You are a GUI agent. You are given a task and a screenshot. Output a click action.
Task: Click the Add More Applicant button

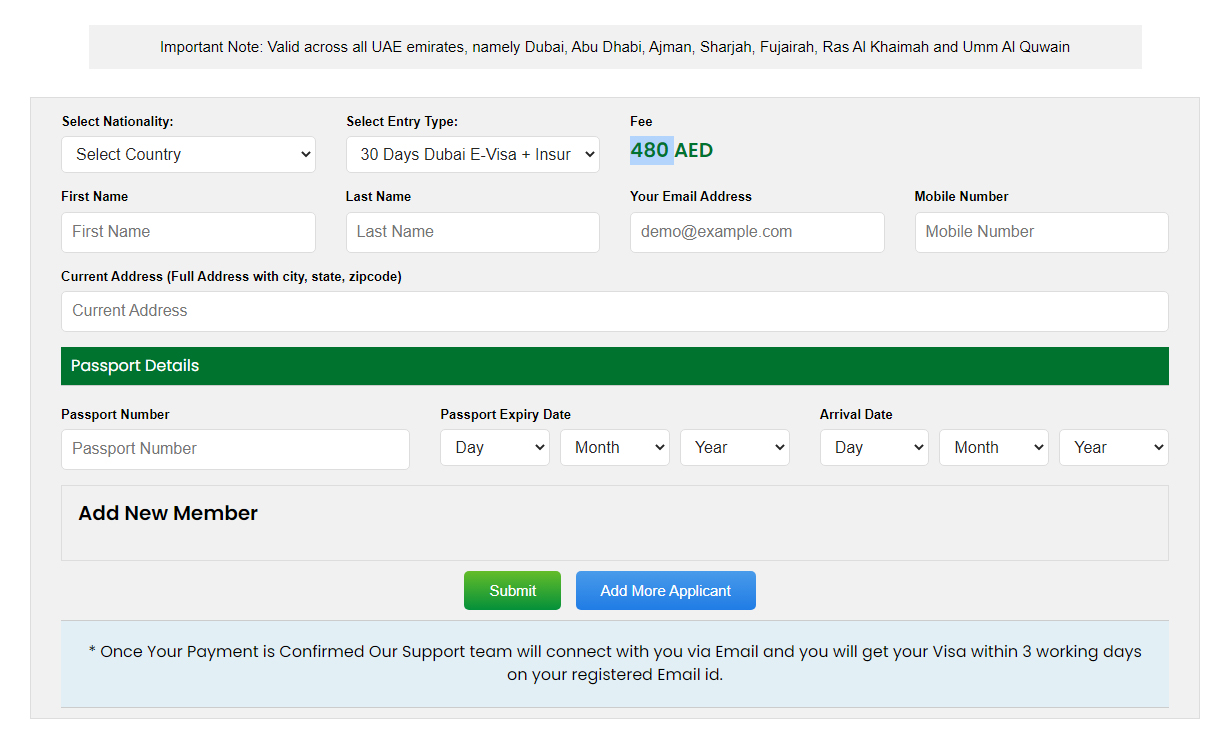[665, 591]
